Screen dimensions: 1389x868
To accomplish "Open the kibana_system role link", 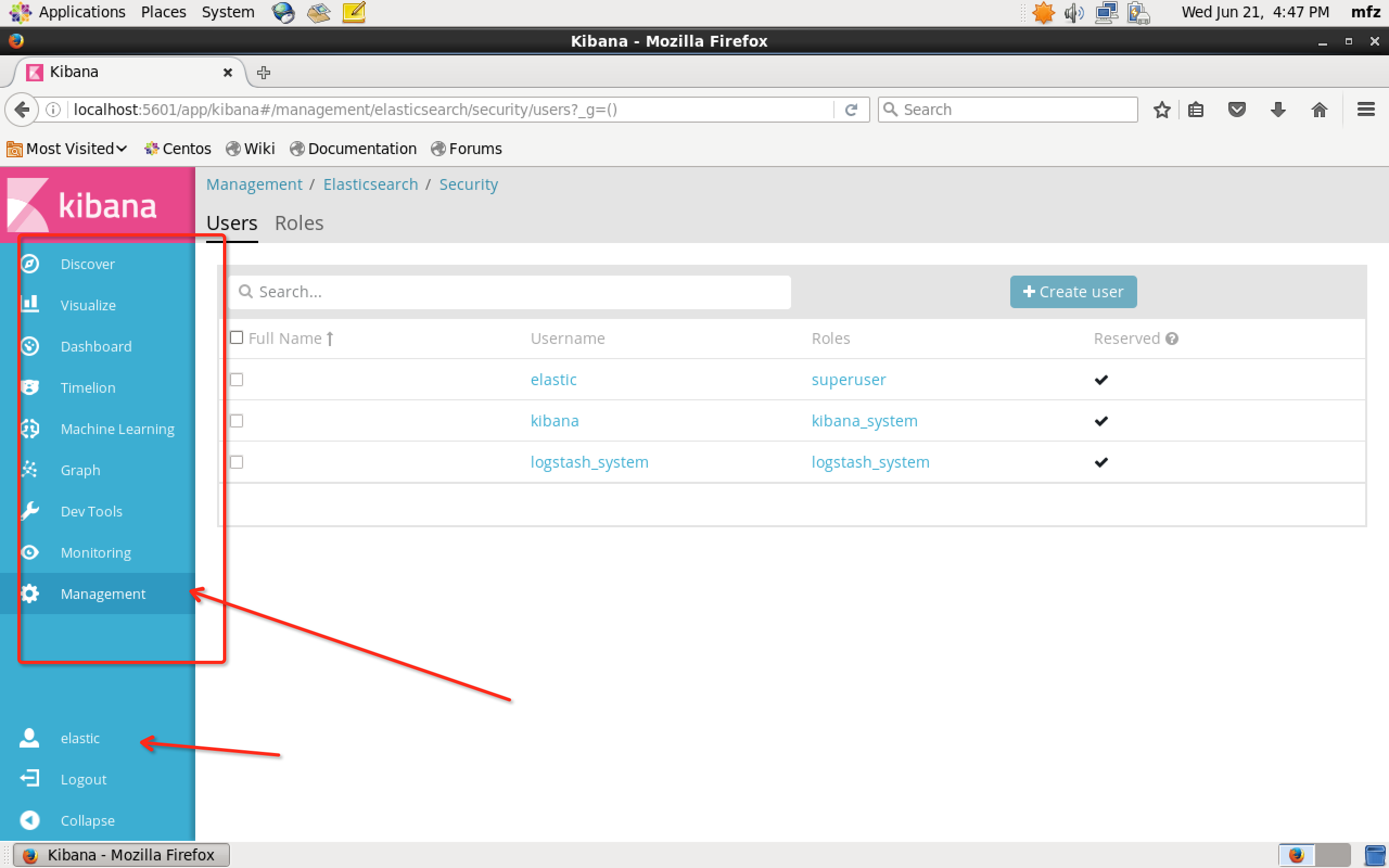I will pyautogui.click(x=864, y=421).
